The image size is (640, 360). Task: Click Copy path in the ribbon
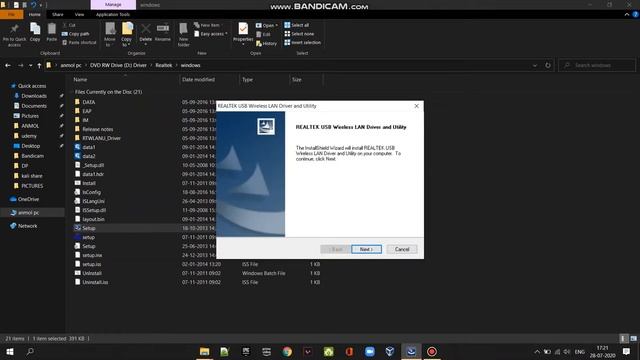76,34
